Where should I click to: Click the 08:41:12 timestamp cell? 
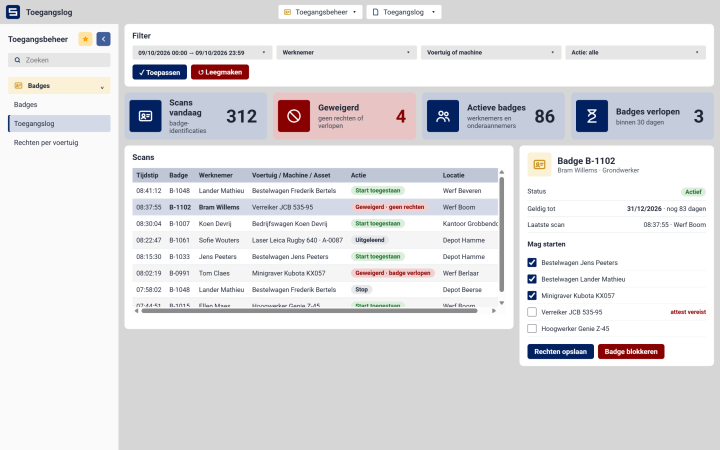click(x=149, y=191)
